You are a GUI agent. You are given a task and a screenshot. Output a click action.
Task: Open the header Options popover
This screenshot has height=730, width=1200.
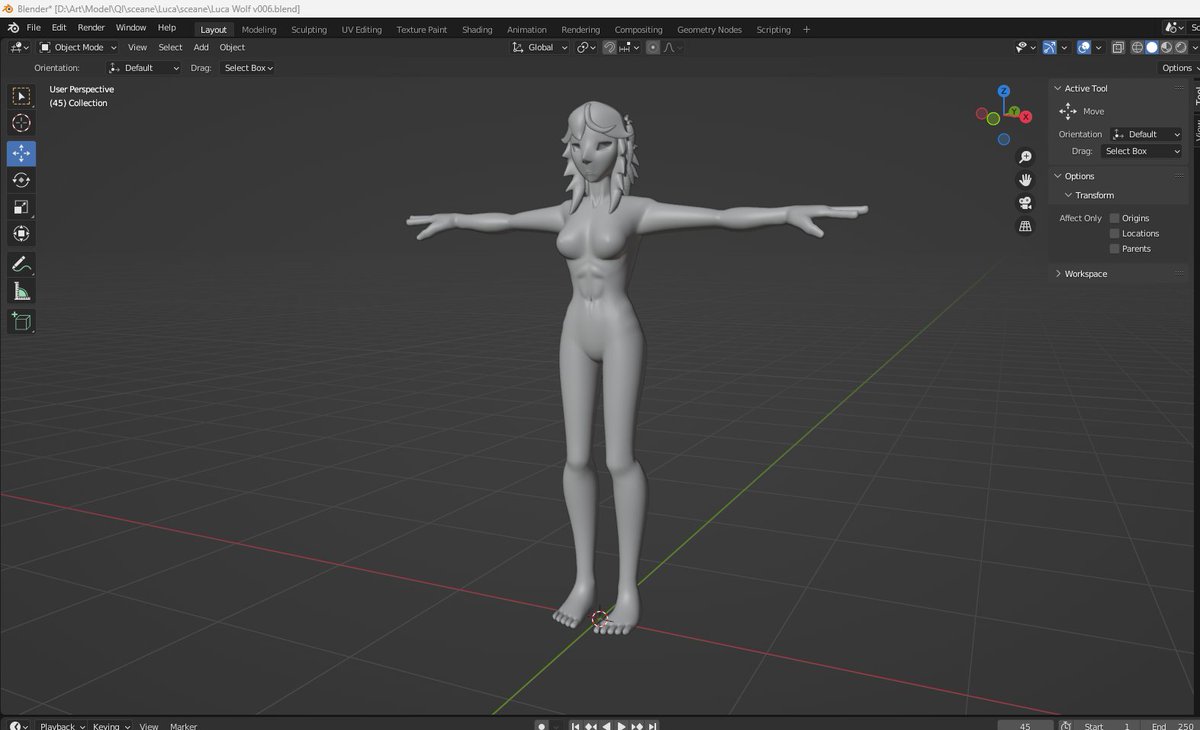[x=1178, y=68]
